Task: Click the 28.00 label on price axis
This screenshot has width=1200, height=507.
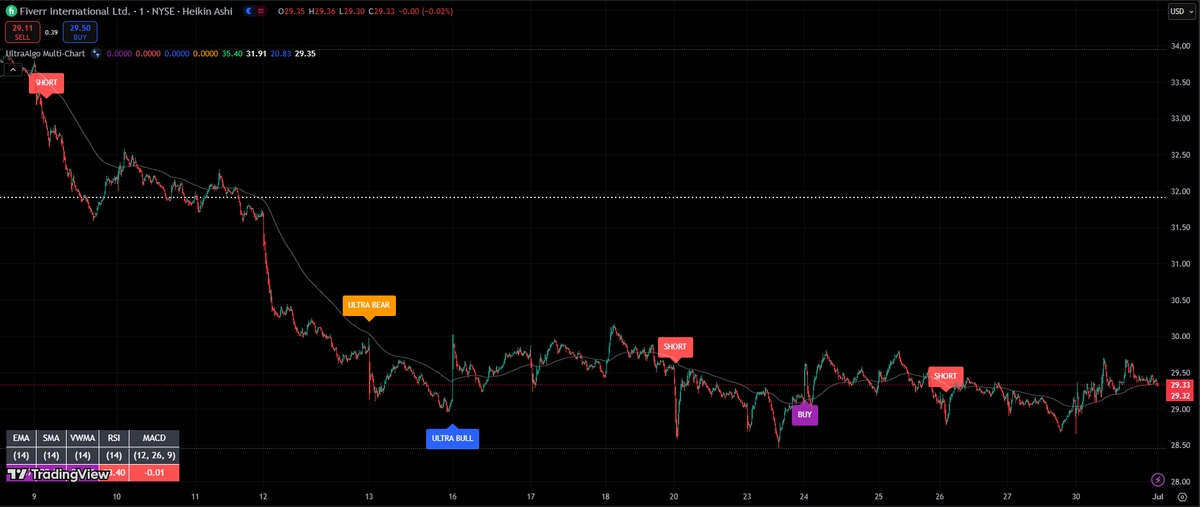Action: click(x=1180, y=481)
